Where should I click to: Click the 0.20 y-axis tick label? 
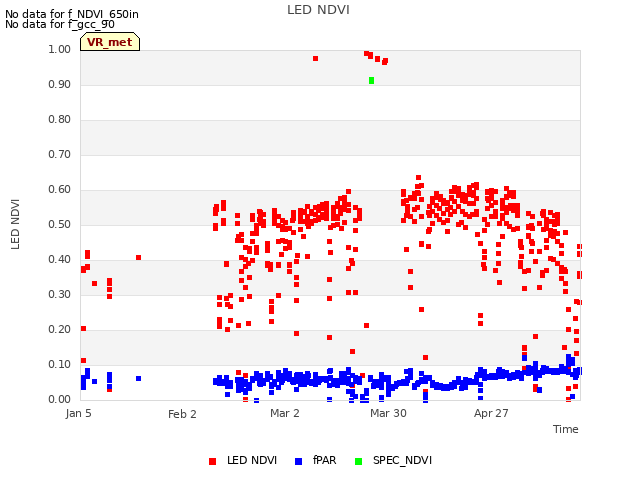tap(60, 329)
